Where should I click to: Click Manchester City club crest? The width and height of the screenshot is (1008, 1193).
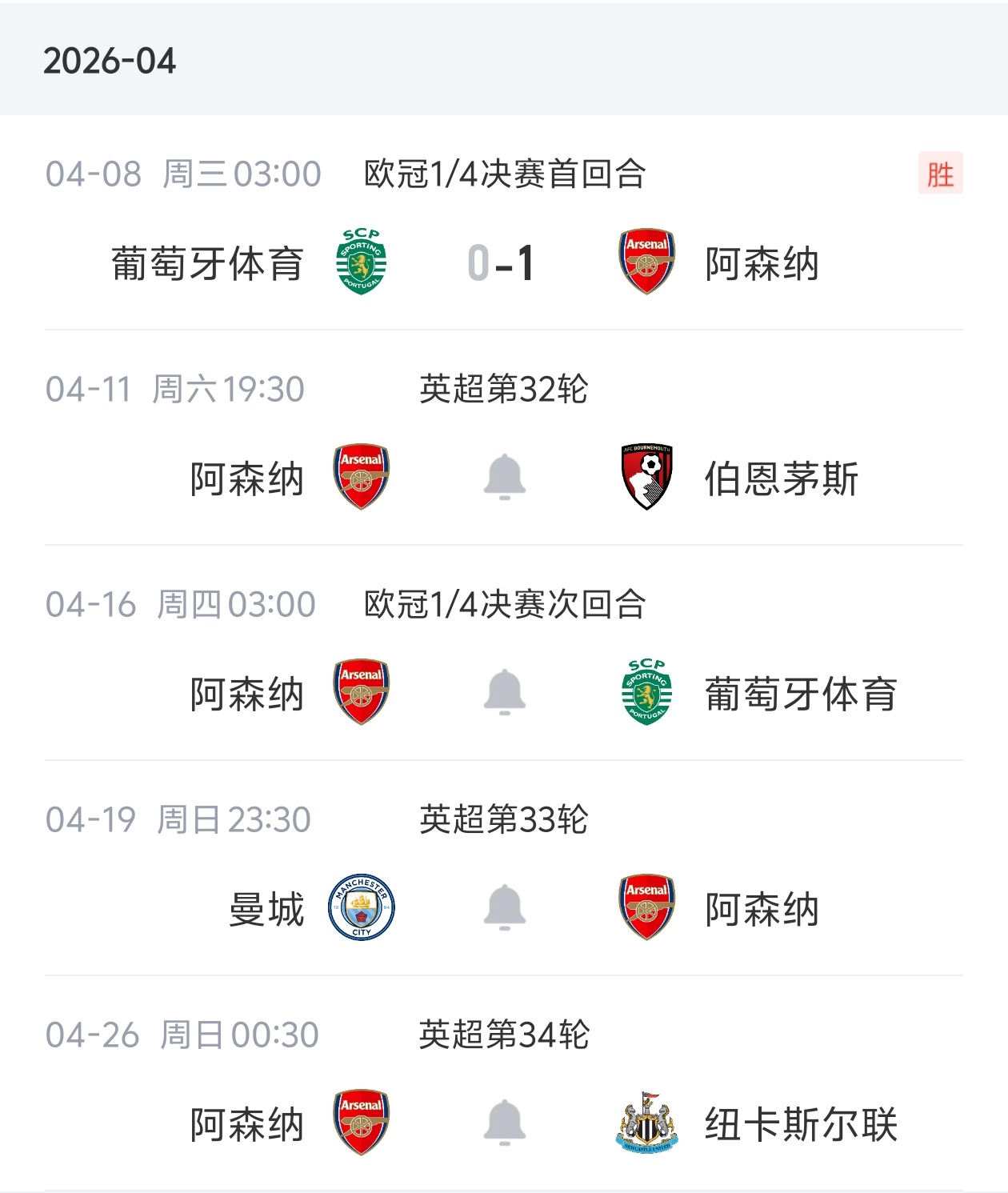point(361,907)
